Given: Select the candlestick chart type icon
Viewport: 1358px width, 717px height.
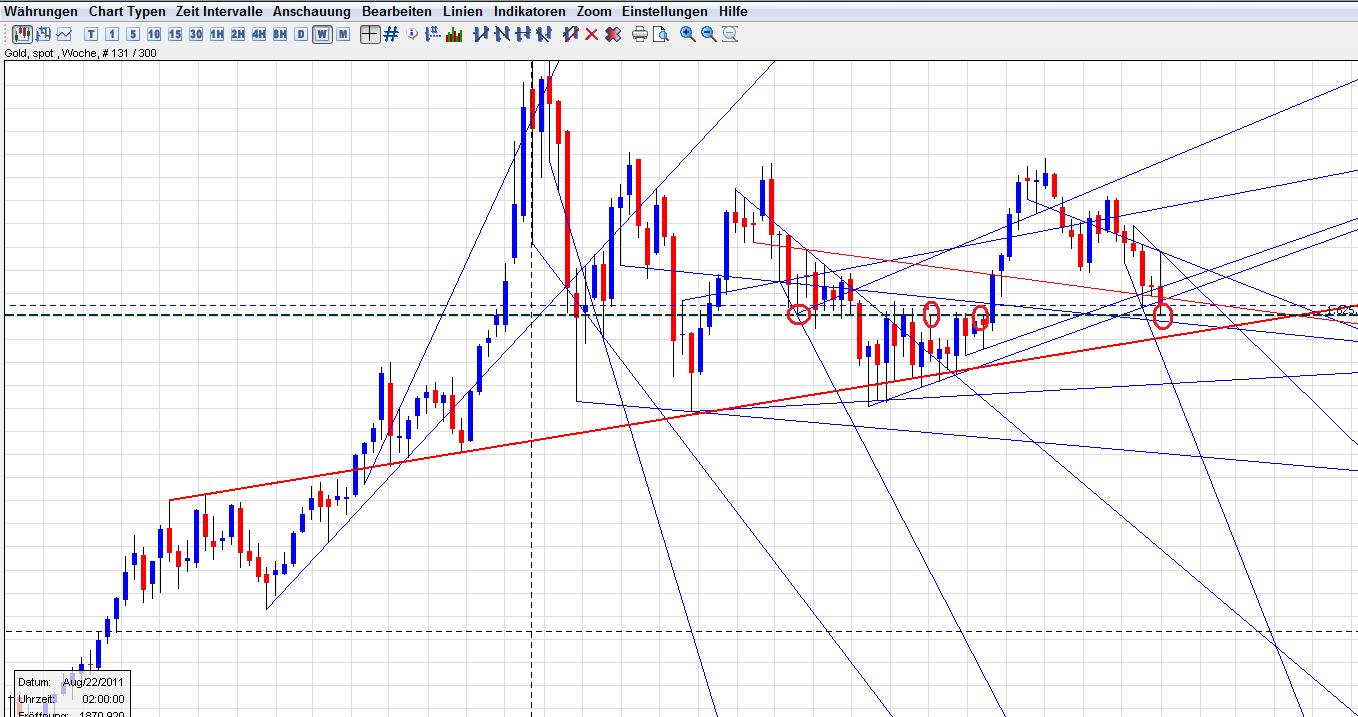Looking at the screenshot, I should (22, 33).
